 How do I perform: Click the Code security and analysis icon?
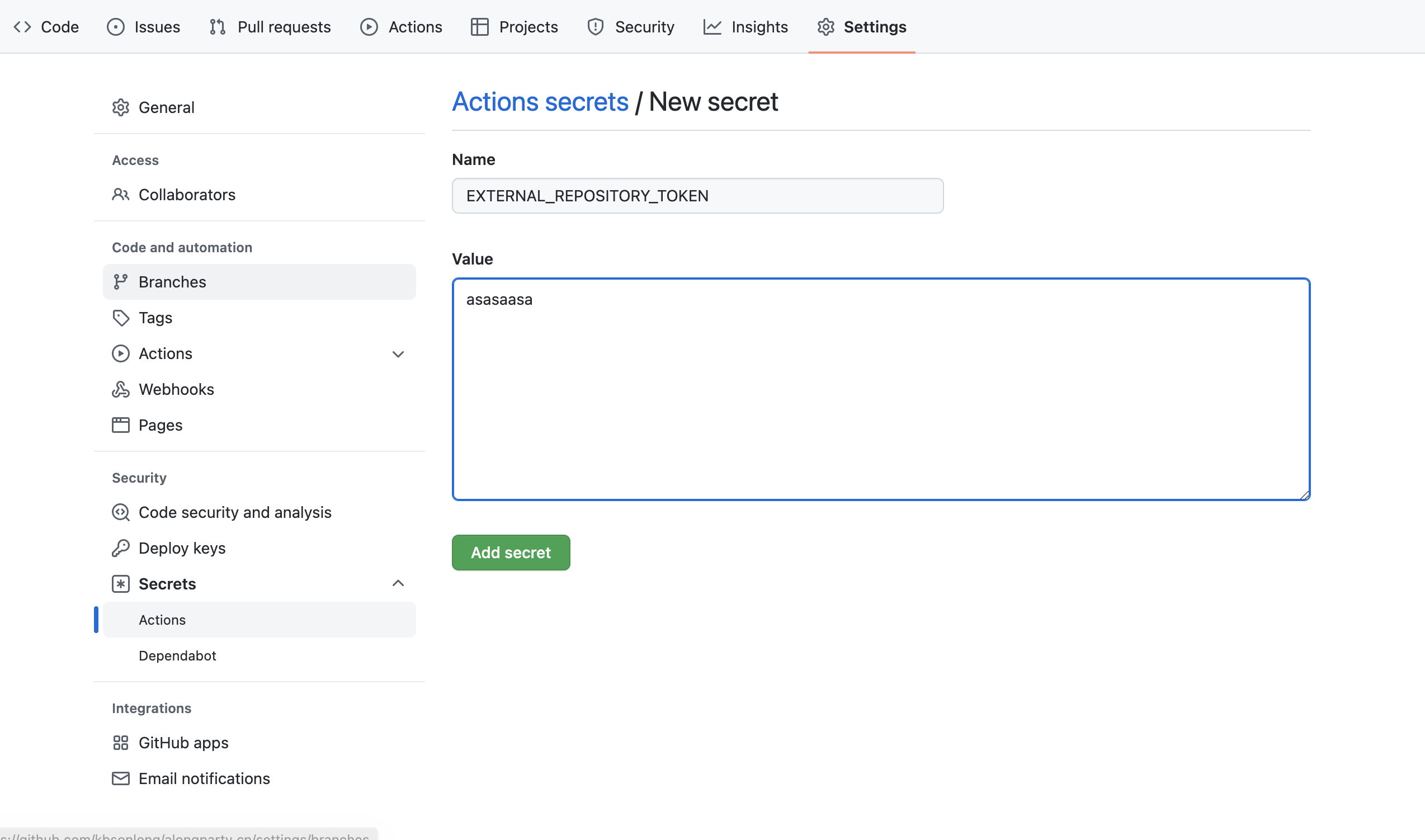[x=121, y=512]
